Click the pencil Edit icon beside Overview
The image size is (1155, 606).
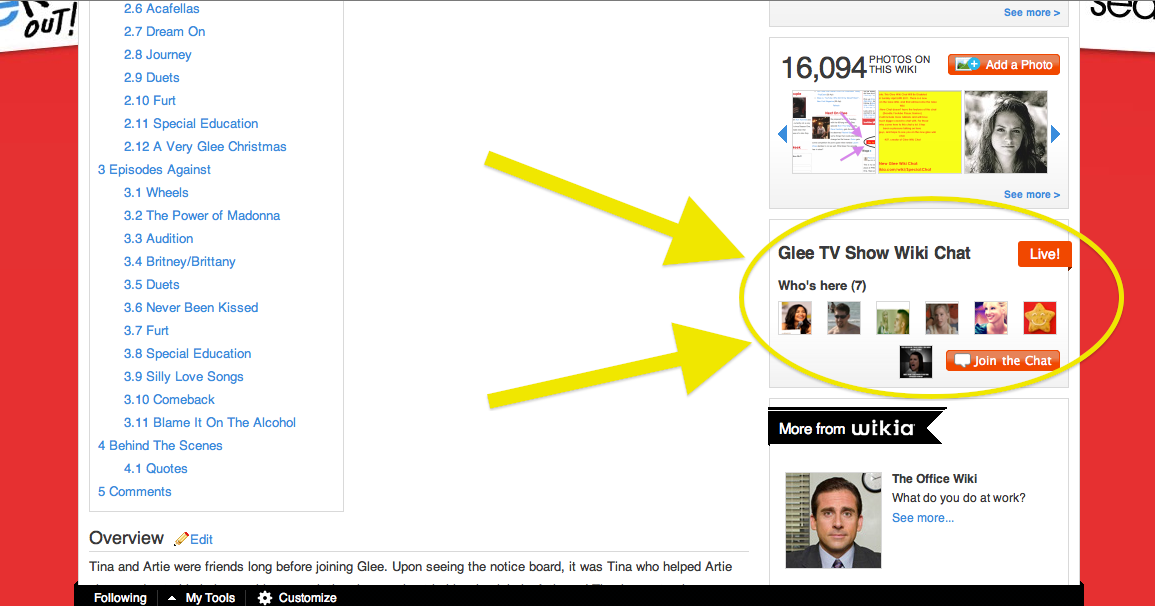(181, 539)
